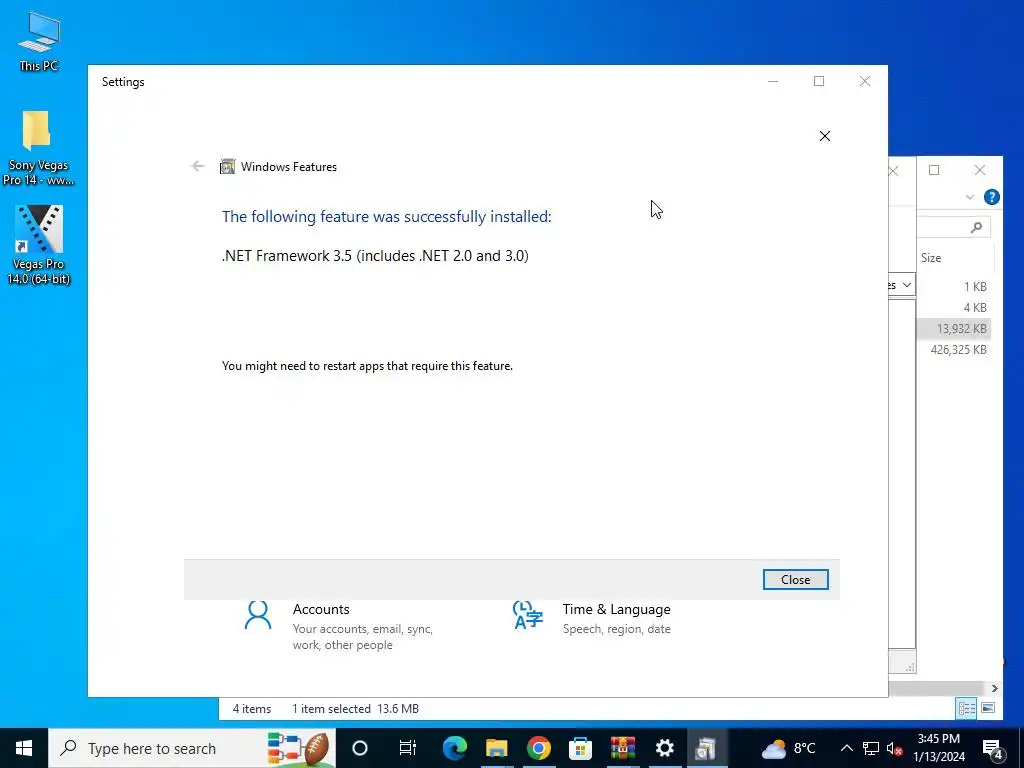
Task: Select the 13,932 KB file row
Action: click(955, 328)
